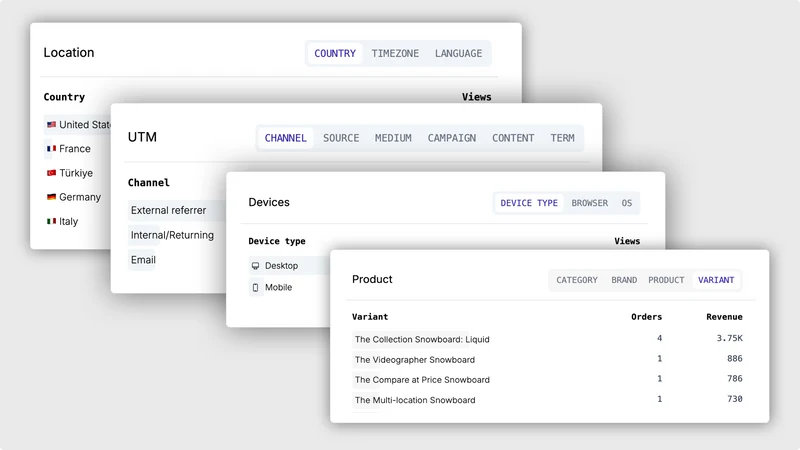Open the TERM tab in UTM
Screen dimensions: 800x450
(x=562, y=138)
